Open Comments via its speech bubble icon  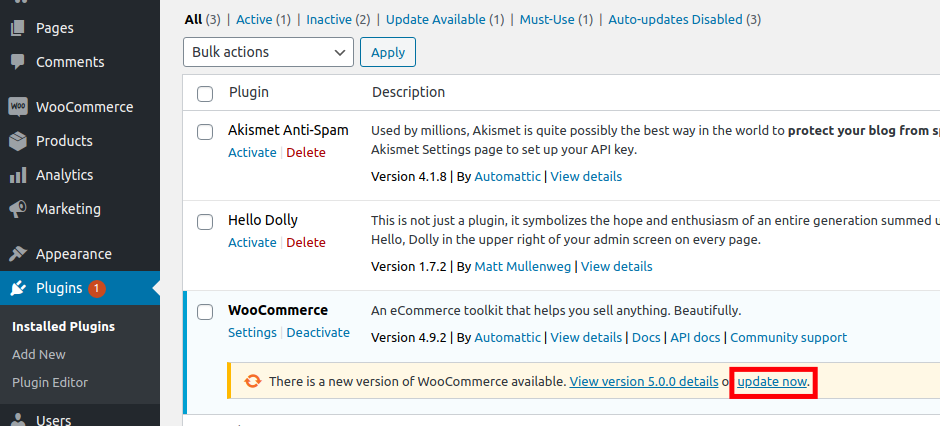point(18,62)
